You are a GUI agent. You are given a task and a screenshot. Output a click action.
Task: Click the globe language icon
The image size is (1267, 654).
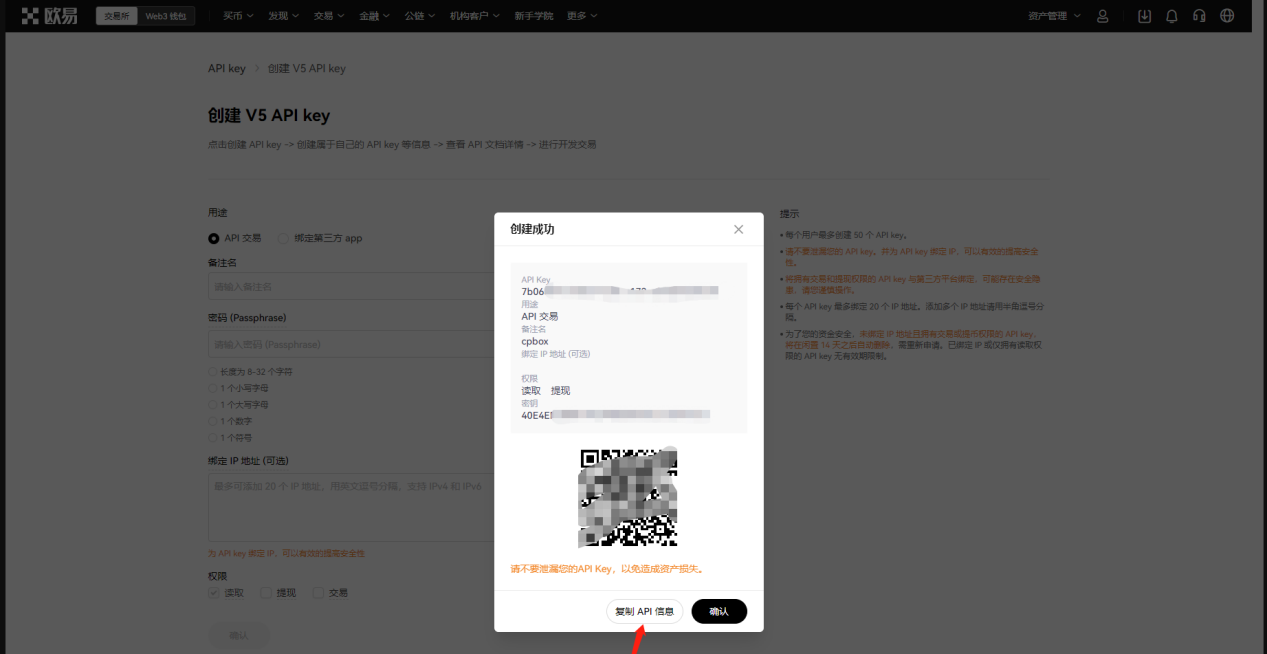pos(1228,16)
